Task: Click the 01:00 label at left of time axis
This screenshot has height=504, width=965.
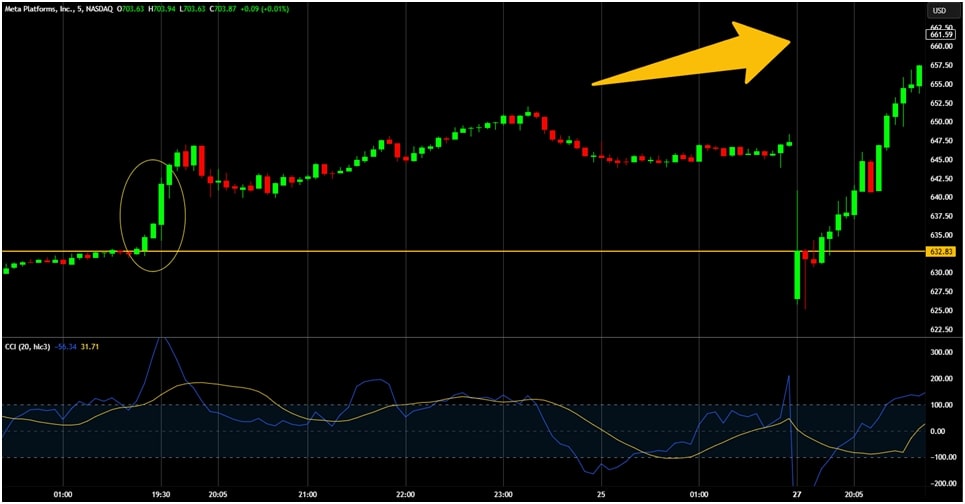Action: (x=62, y=494)
